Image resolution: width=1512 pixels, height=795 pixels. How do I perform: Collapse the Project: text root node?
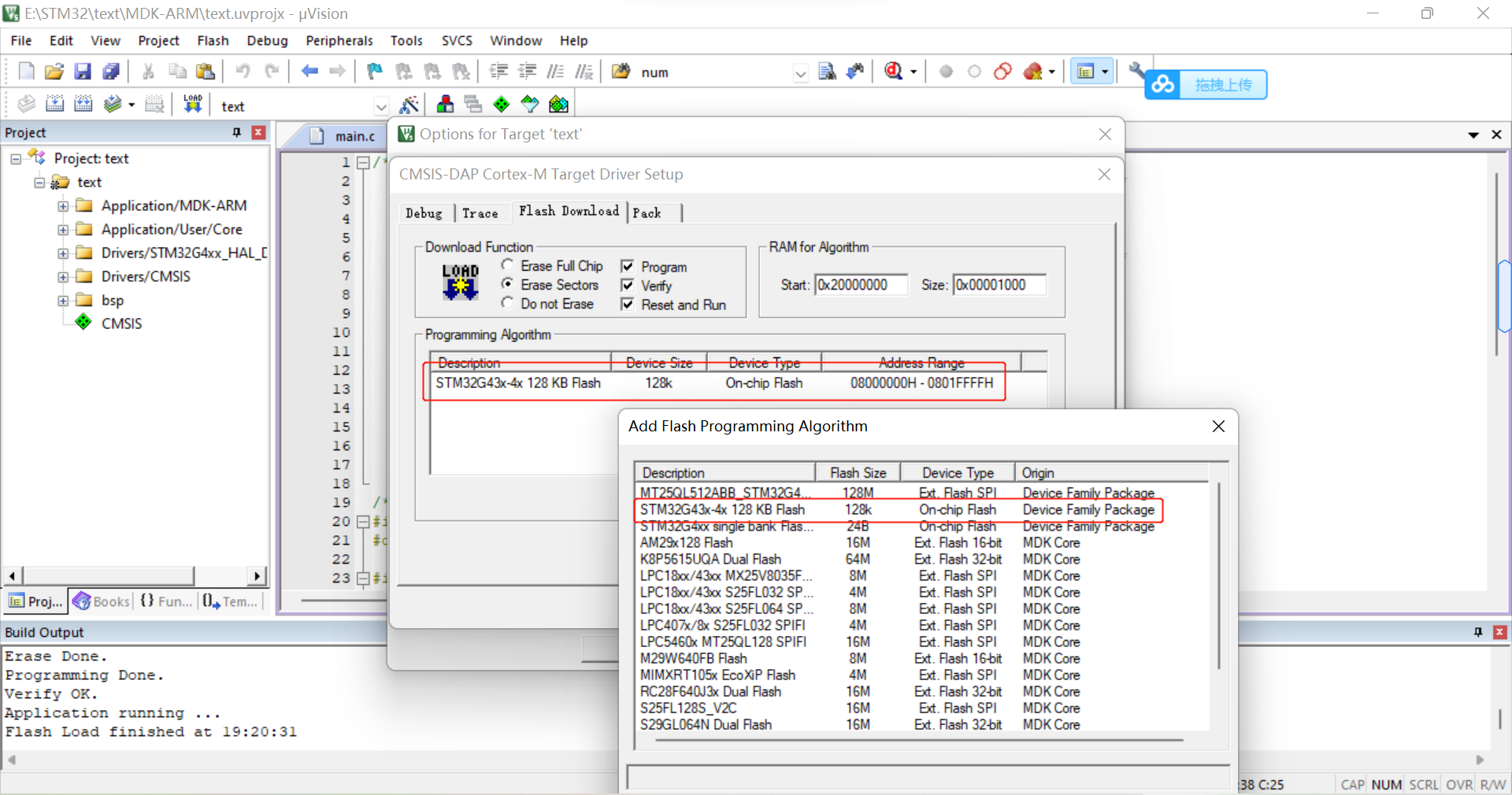pos(16,159)
